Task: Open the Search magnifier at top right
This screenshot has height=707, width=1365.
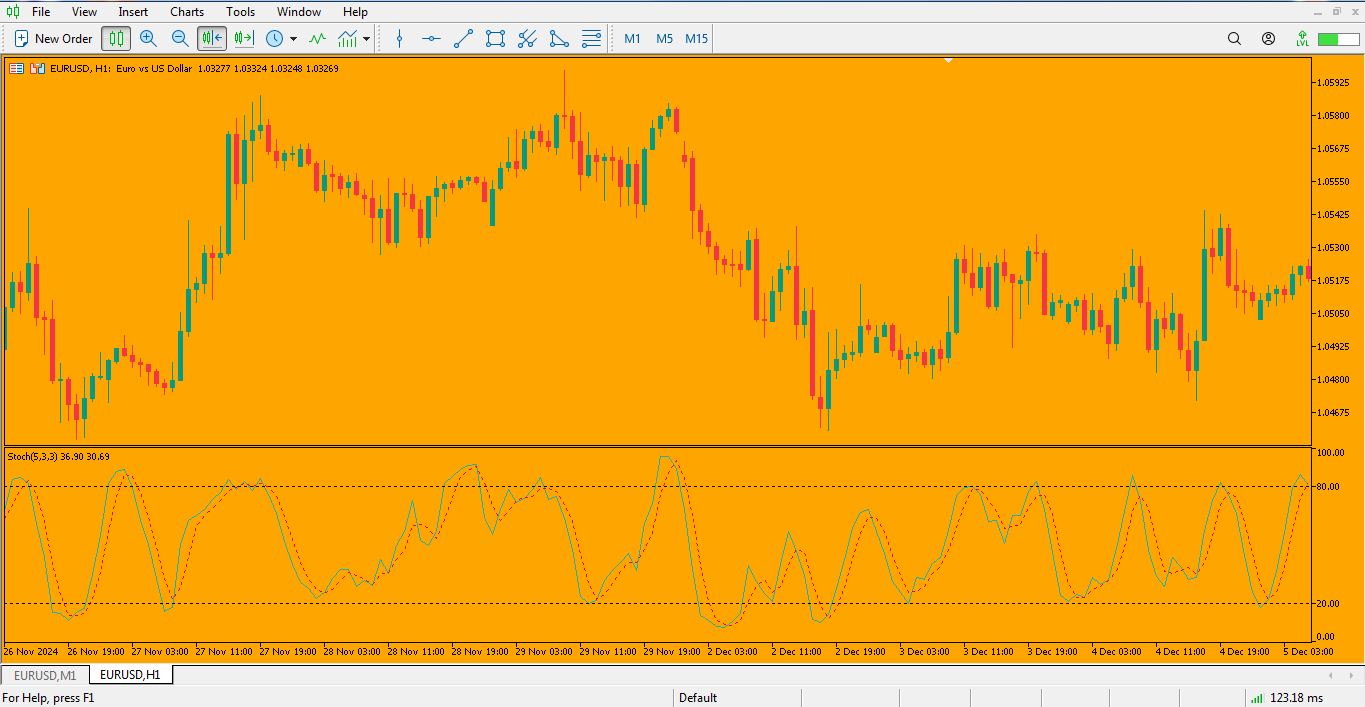Action: coord(1233,38)
